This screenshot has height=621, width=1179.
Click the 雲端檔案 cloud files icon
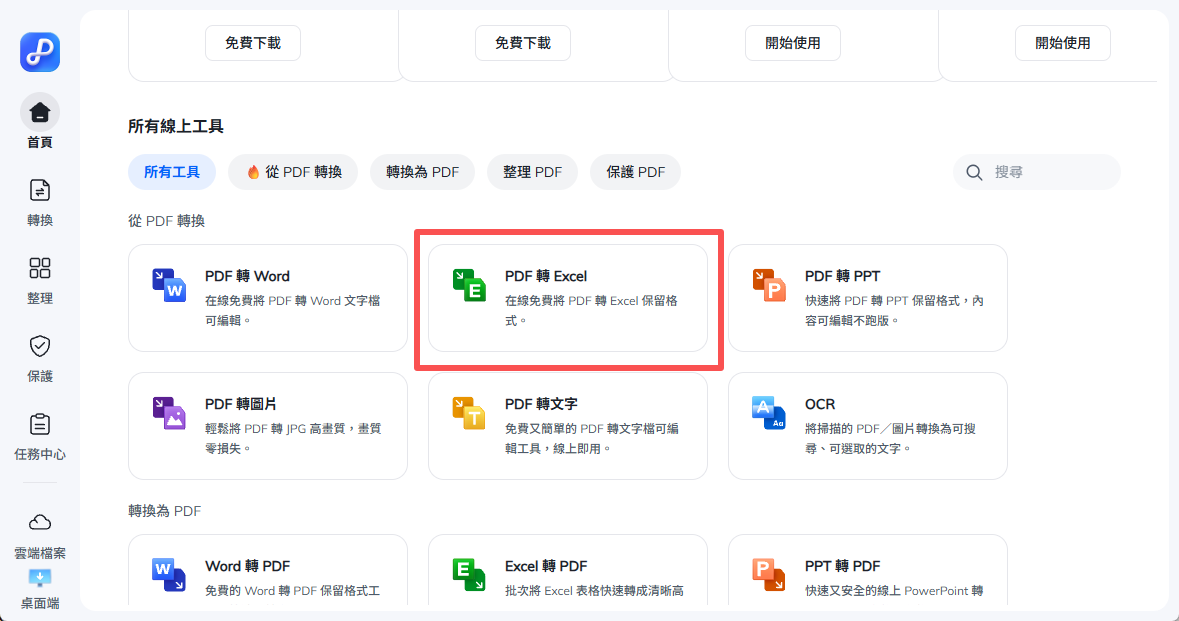[39, 521]
